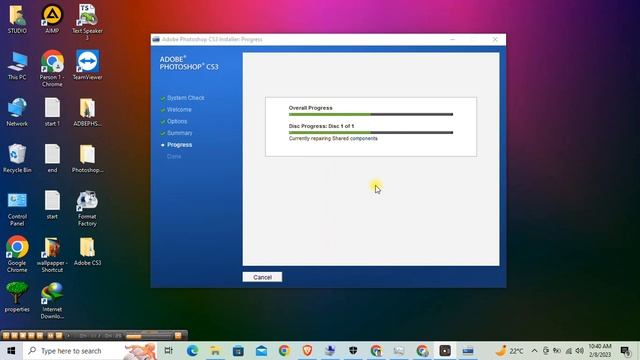Screen dimensions: 640x360
Task: Open the STUDIO folder on desktop
Action: (x=17, y=19)
